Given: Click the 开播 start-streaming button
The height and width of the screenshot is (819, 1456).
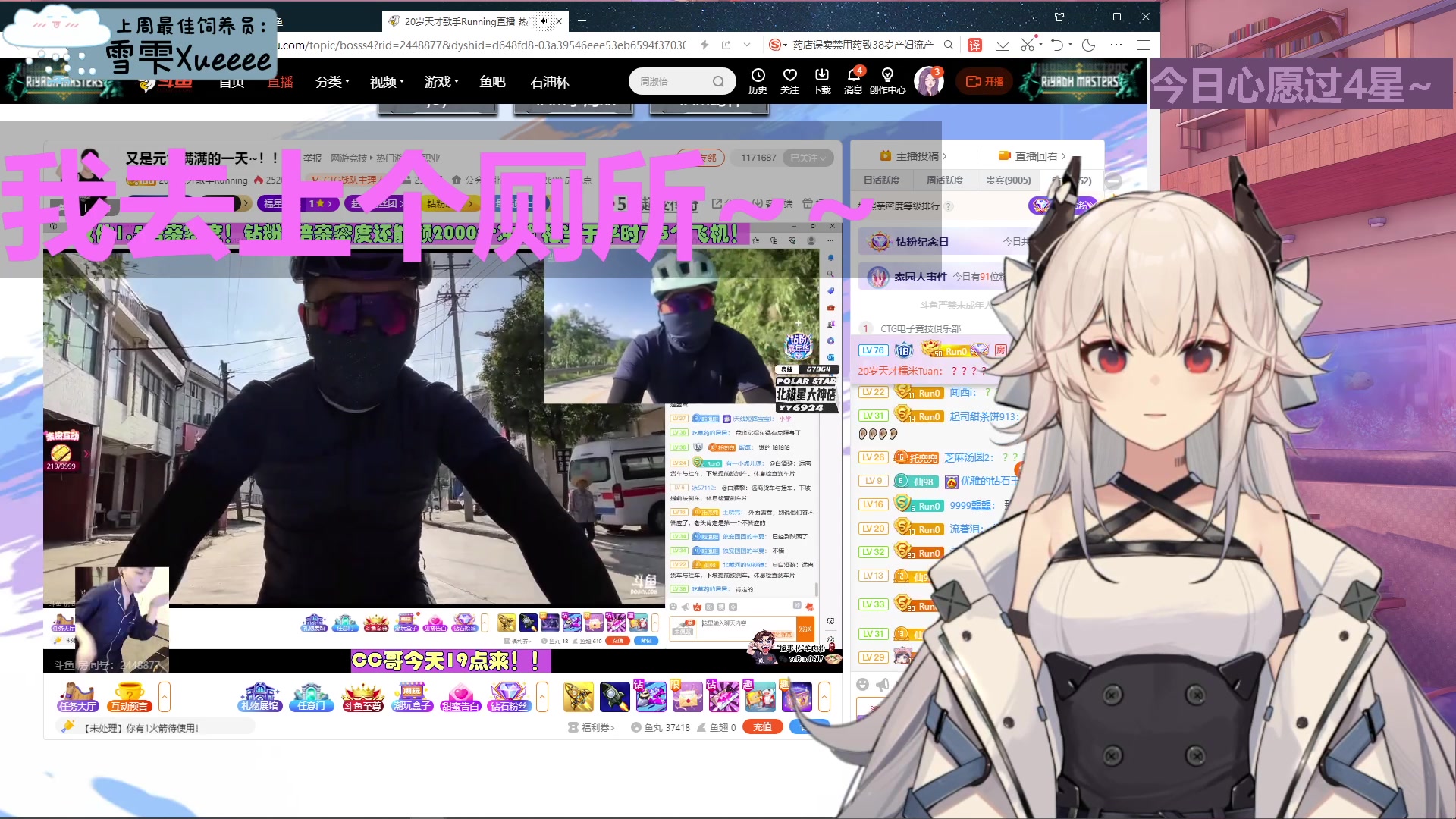Looking at the screenshot, I should 984,81.
